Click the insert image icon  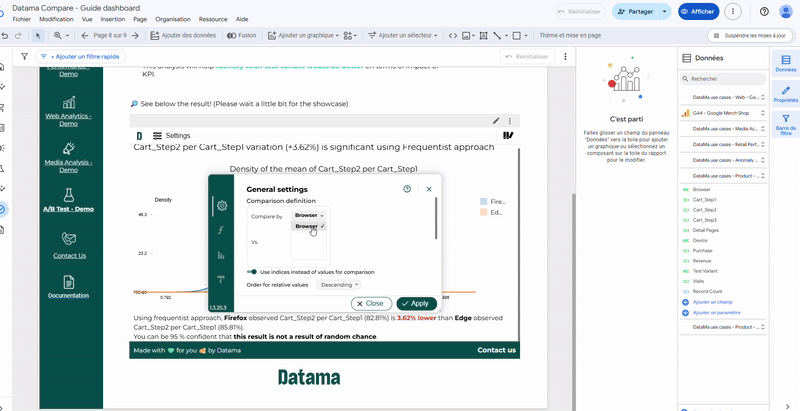pyautogui.click(x=466, y=36)
